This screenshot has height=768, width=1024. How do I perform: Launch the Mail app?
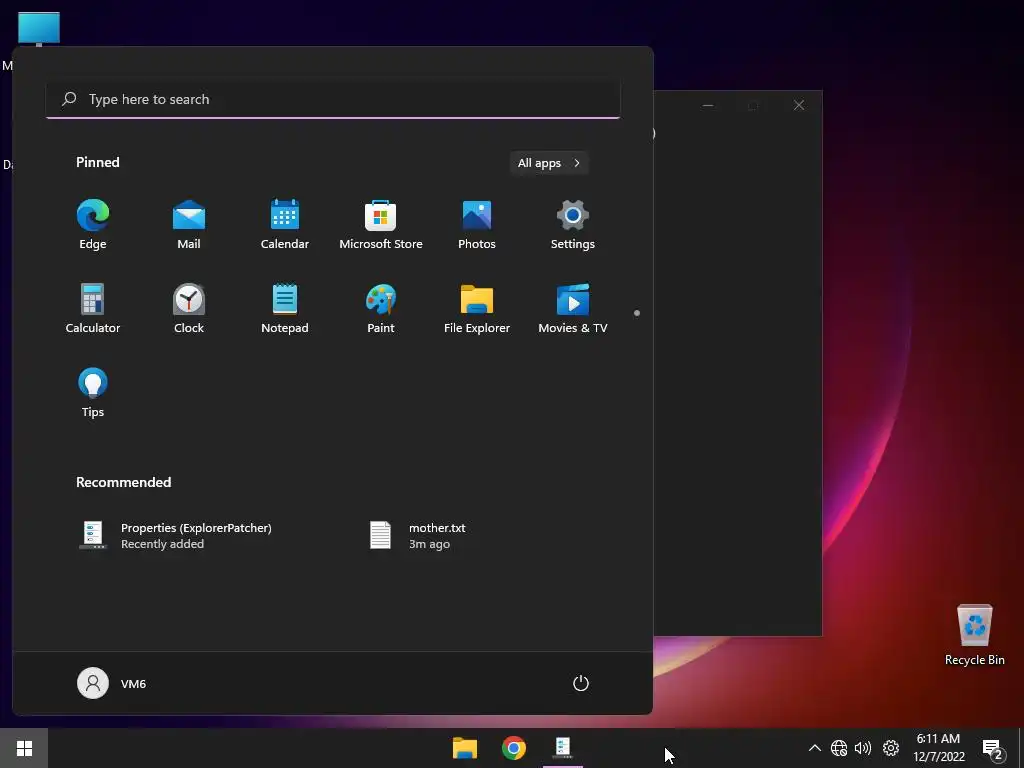(x=189, y=225)
